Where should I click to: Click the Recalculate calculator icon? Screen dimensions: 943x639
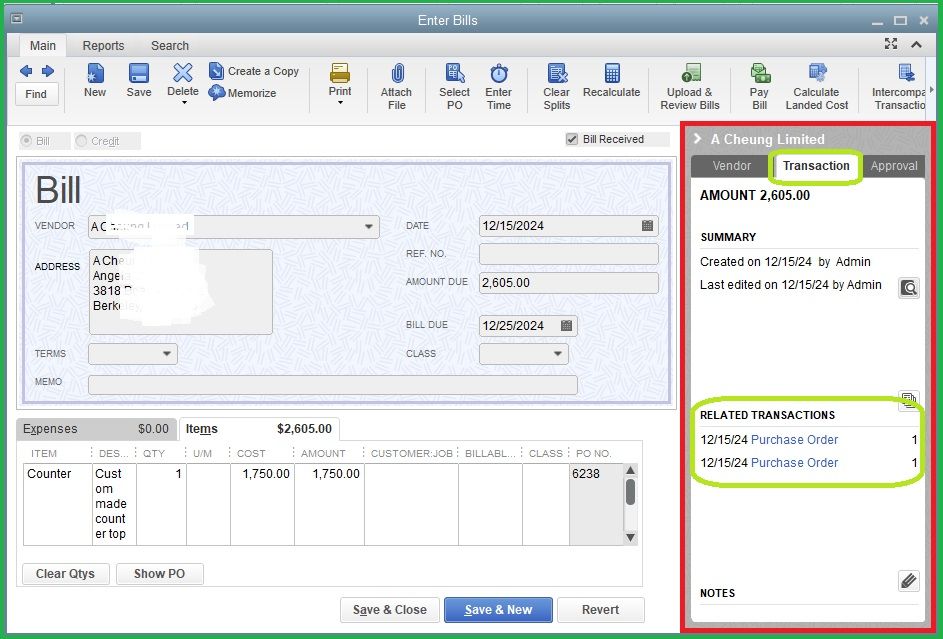[x=612, y=73]
